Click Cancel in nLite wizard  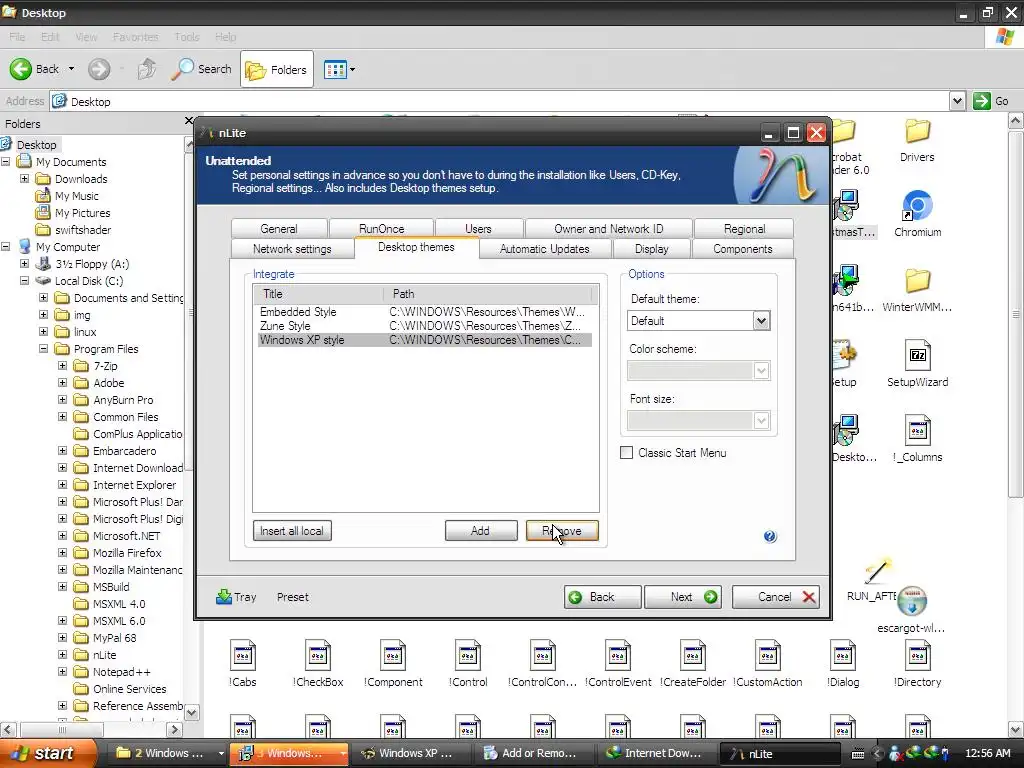(x=775, y=597)
